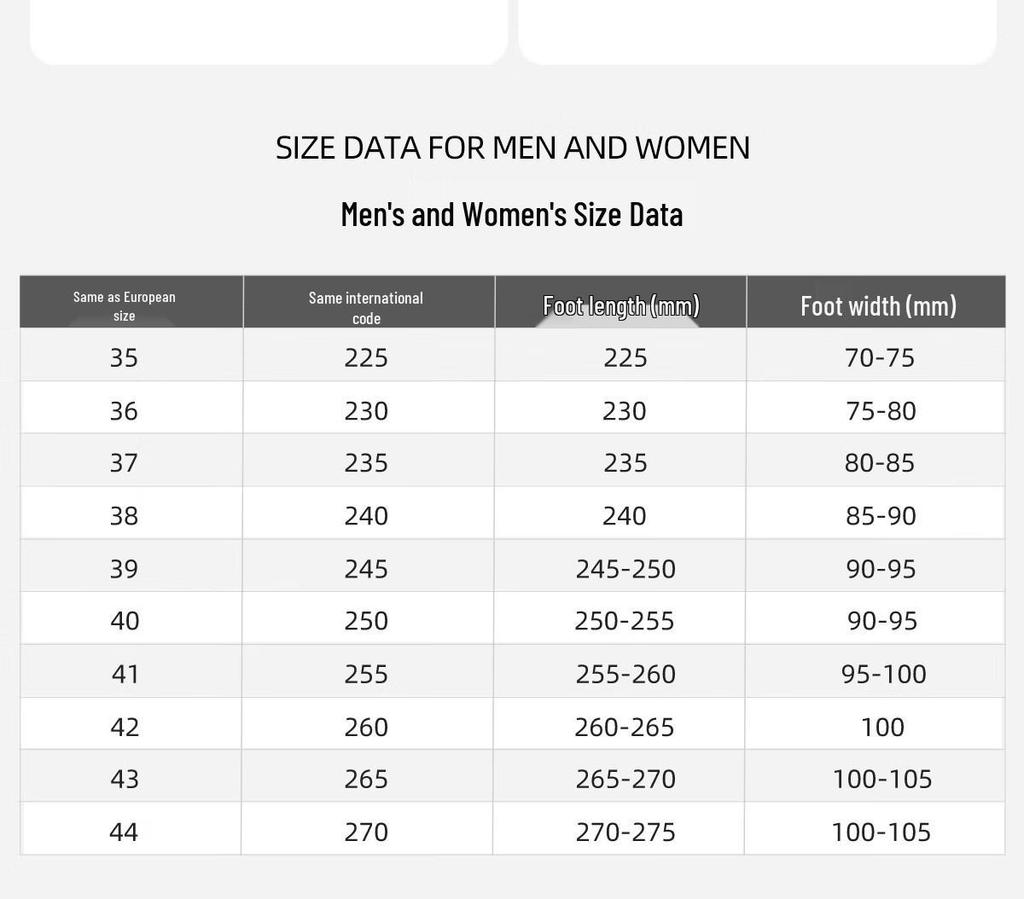Select international code 265 cell
1024x899 pixels.
[x=366, y=779]
